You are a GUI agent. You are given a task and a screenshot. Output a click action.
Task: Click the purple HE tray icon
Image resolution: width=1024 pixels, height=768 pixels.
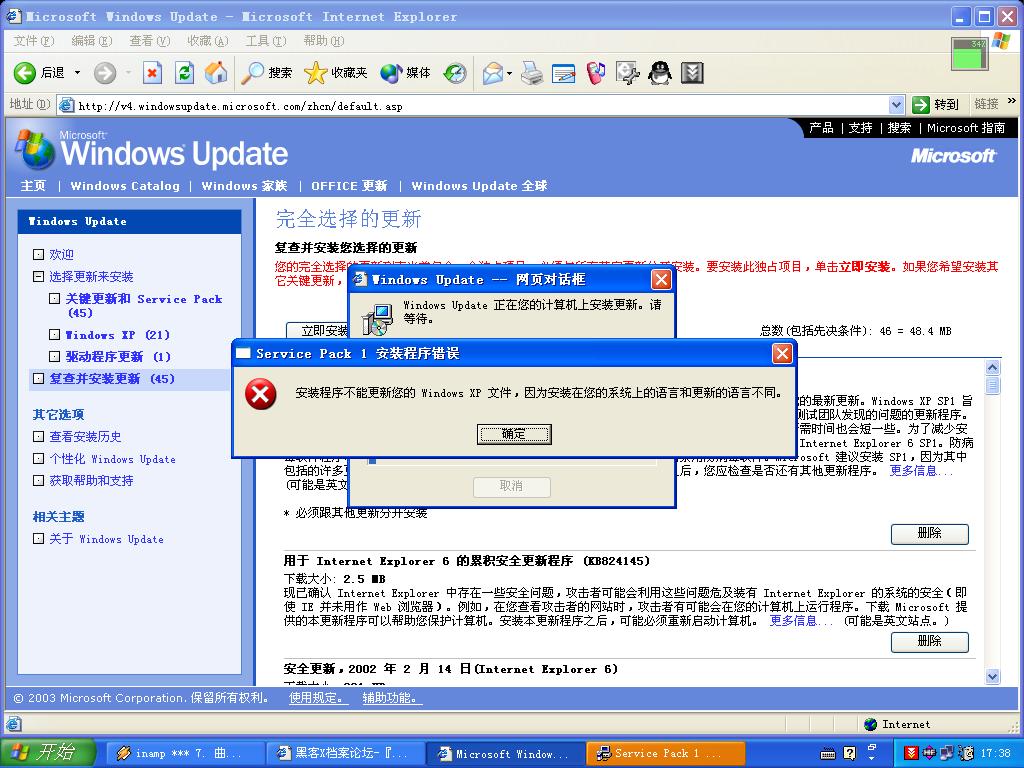(929, 753)
